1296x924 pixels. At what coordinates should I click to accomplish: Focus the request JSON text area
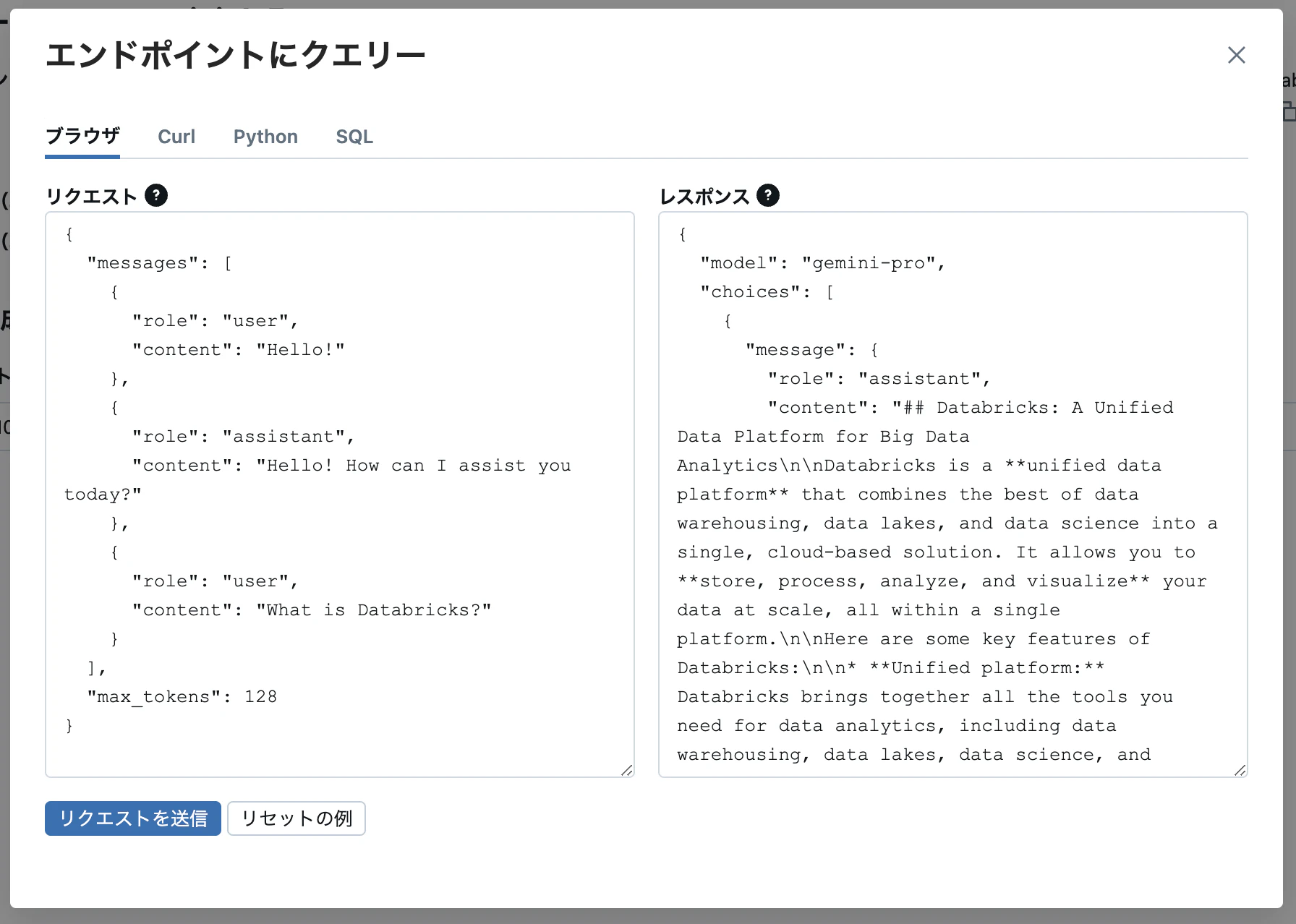(x=340, y=495)
